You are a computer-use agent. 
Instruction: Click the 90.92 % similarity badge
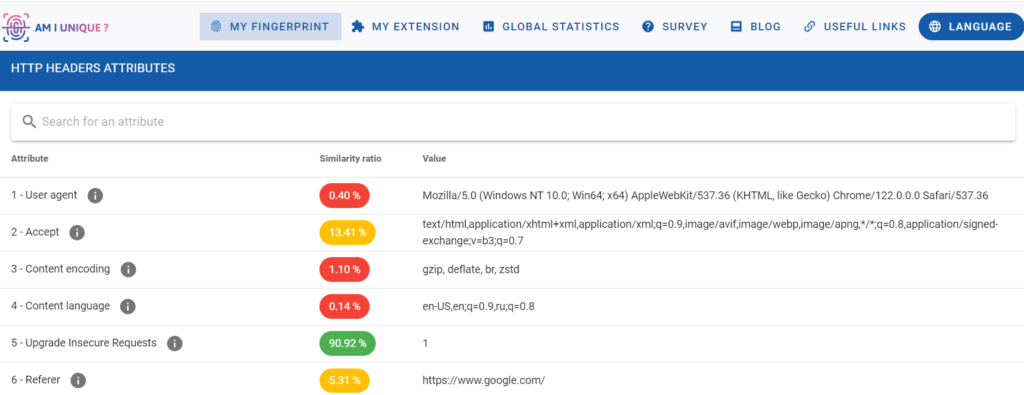(x=347, y=343)
